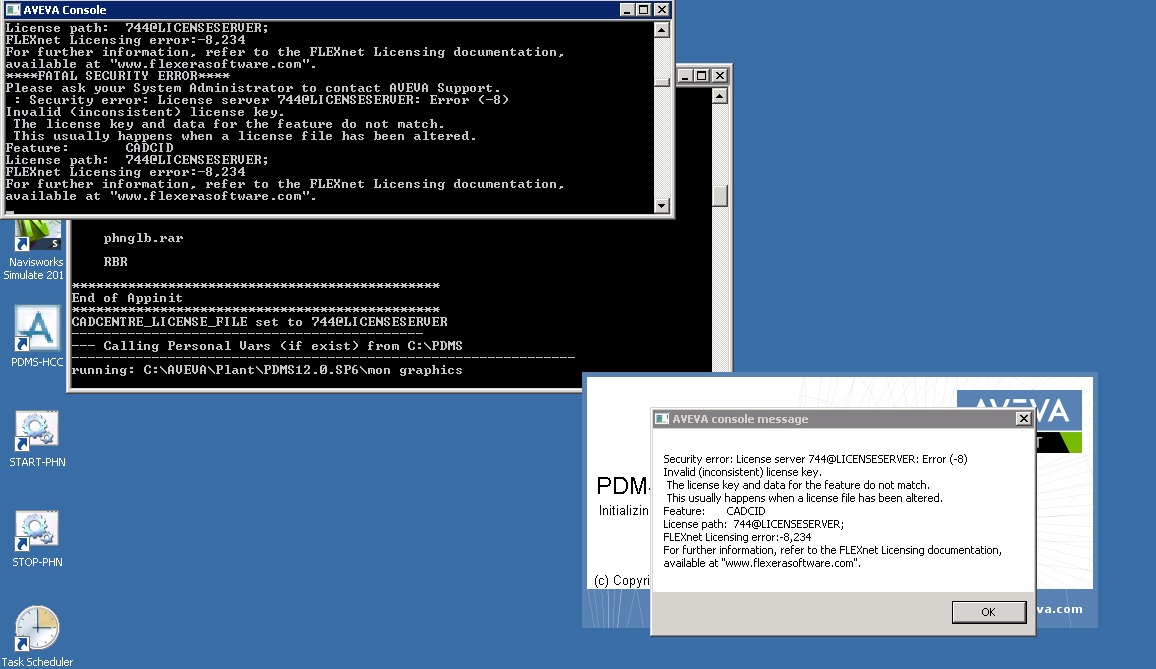Click the "RBR" line in the background console
Screen dimensions: 1156x669
(x=116, y=262)
